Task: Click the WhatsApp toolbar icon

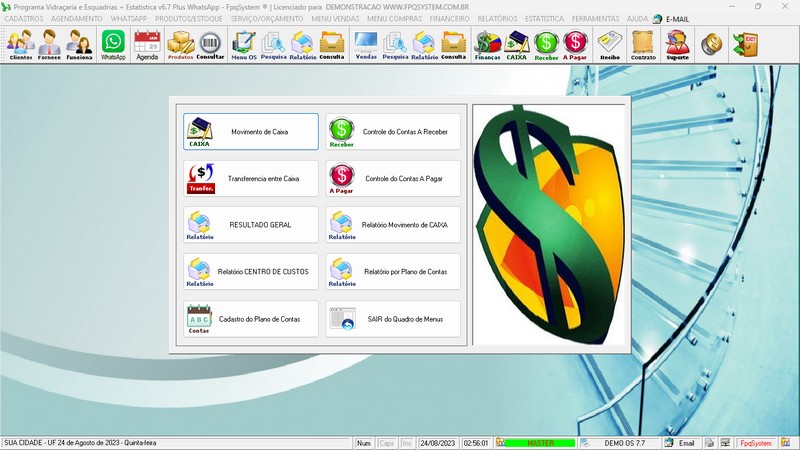Action: point(113,45)
